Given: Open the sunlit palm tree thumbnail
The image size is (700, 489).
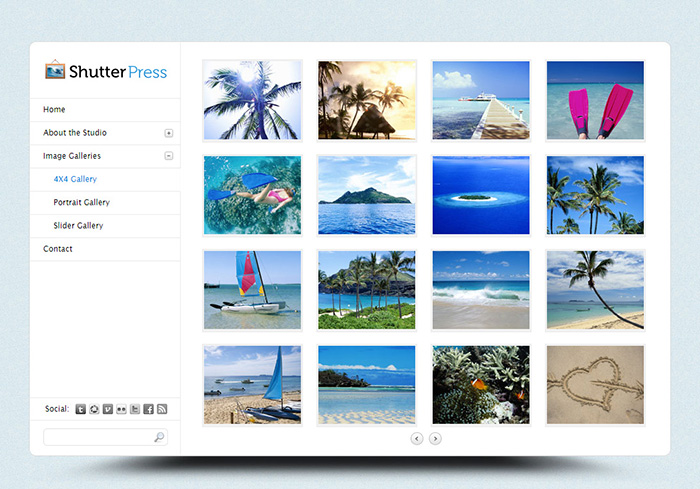Looking at the screenshot, I should coord(252,100).
